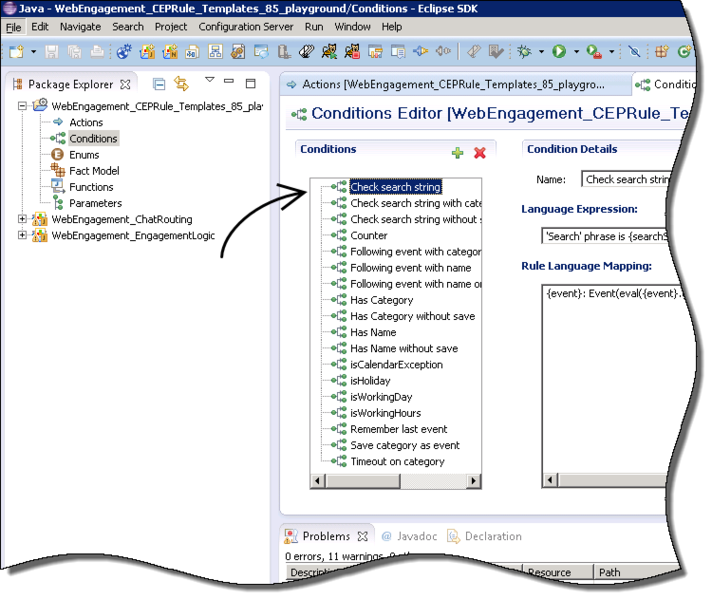Select Actions in the Package Explorer tree
This screenshot has height=600, width=712.
(x=86, y=122)
